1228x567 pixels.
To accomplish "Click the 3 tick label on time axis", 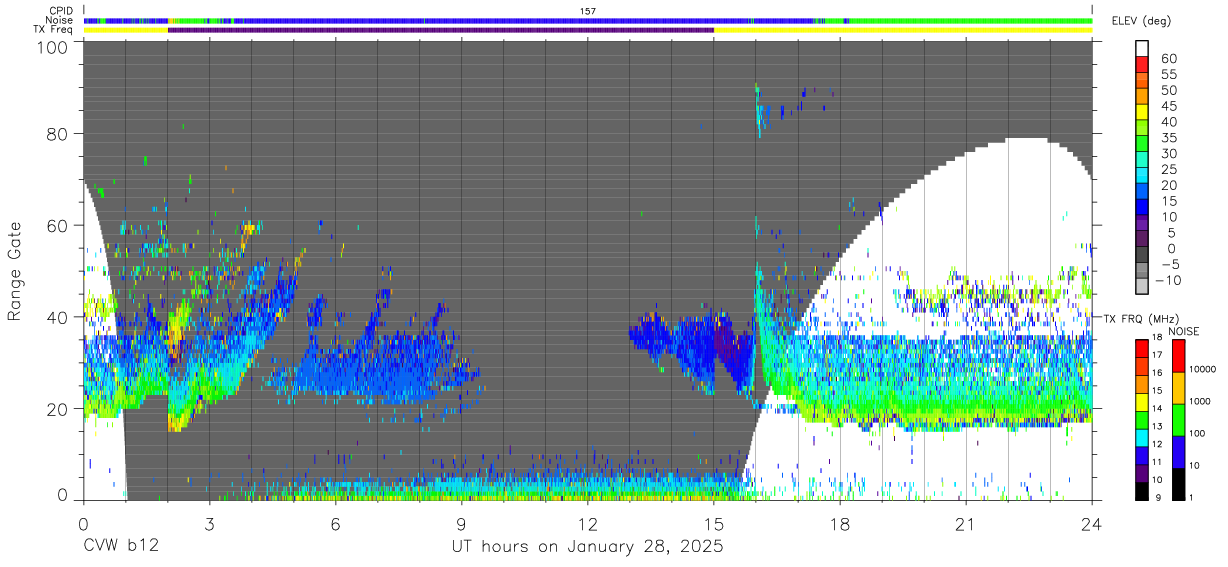I will [x=209, y=524].
